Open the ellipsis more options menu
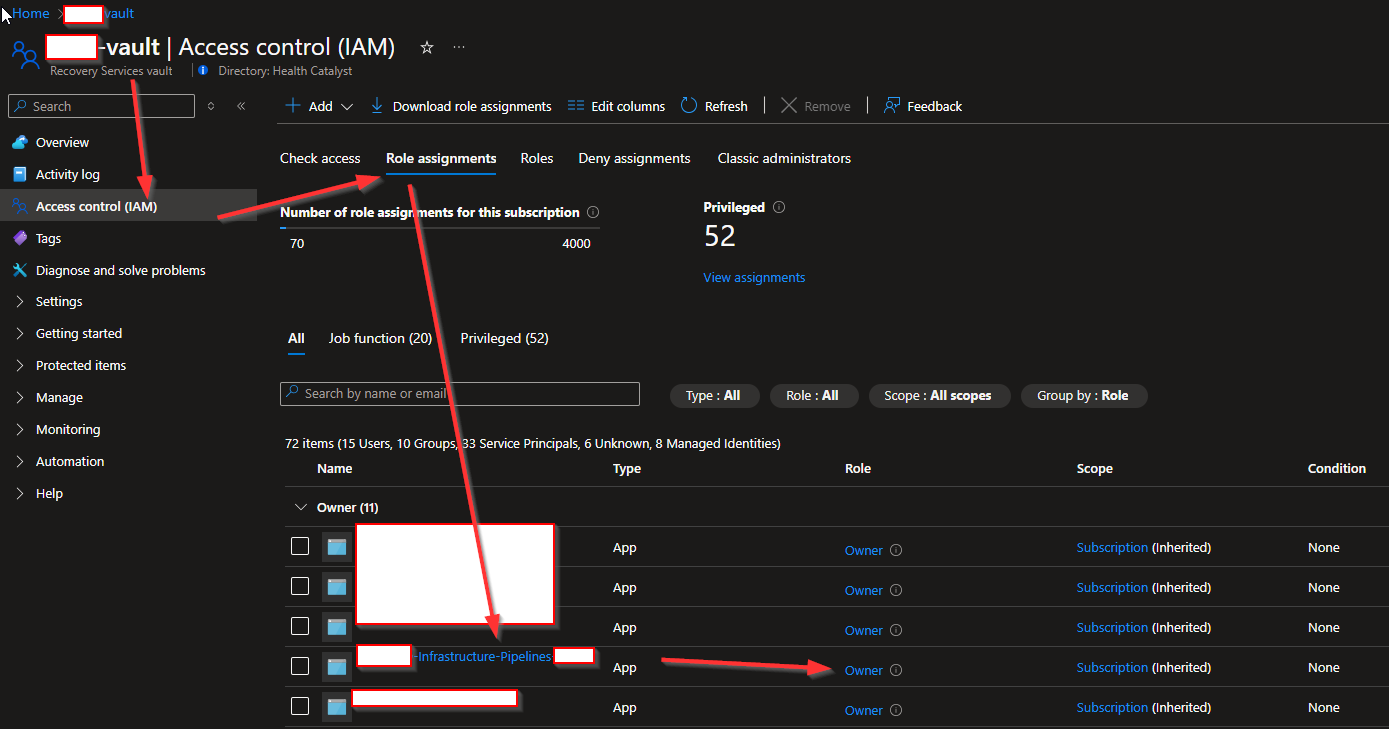 [459, 47]
